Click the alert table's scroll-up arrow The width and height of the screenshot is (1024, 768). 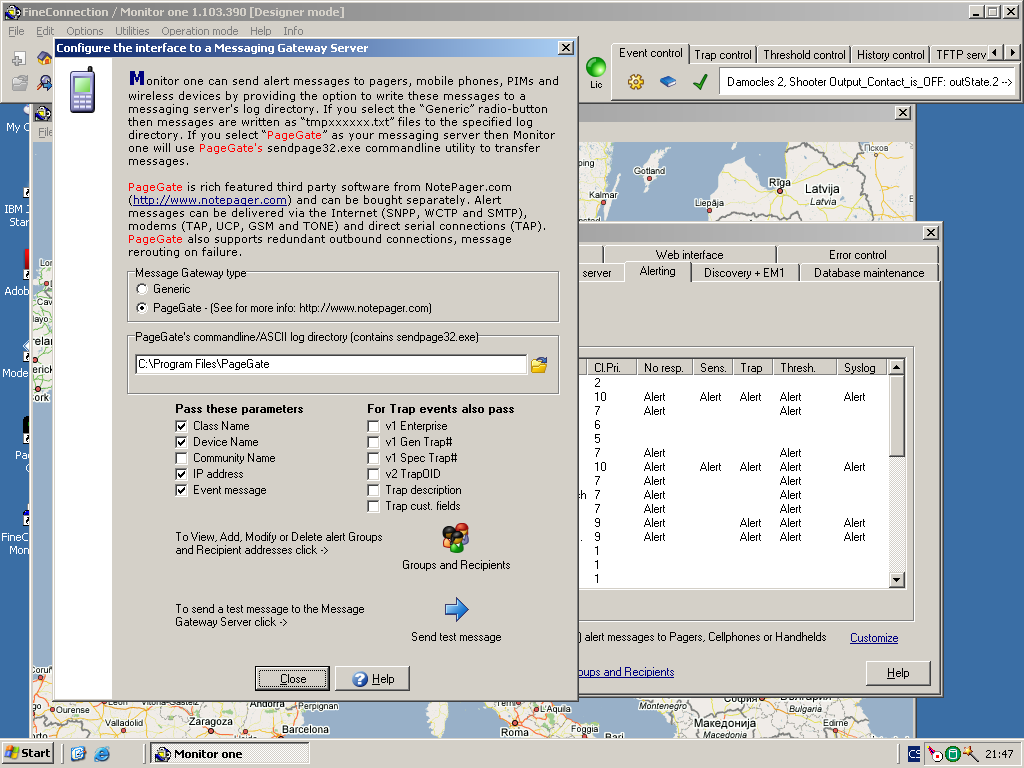(897, 367)
